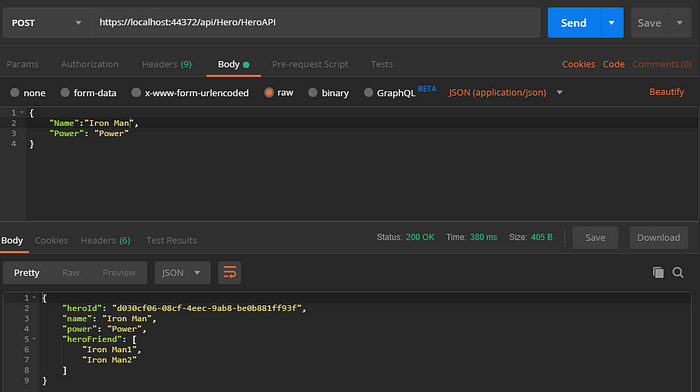Click the "name": "Iron Man" response line

109,319
